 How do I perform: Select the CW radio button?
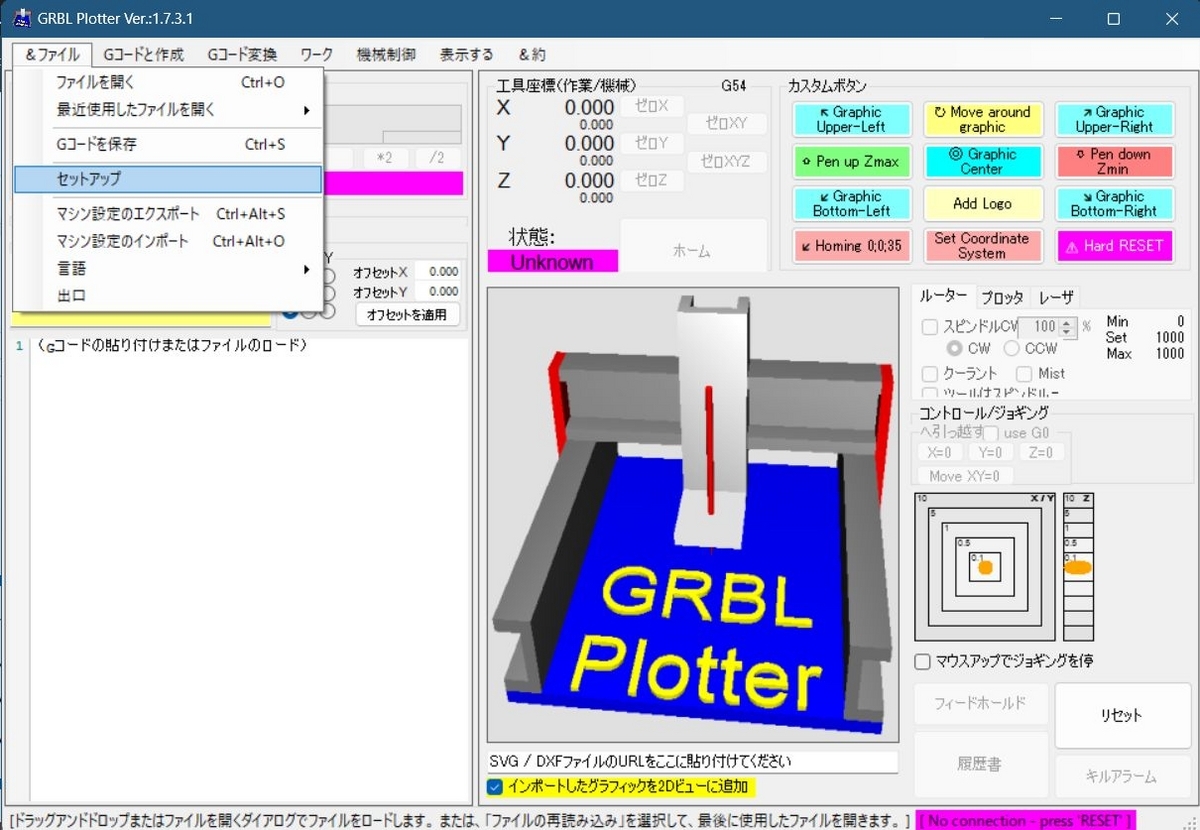click(954, 349)
